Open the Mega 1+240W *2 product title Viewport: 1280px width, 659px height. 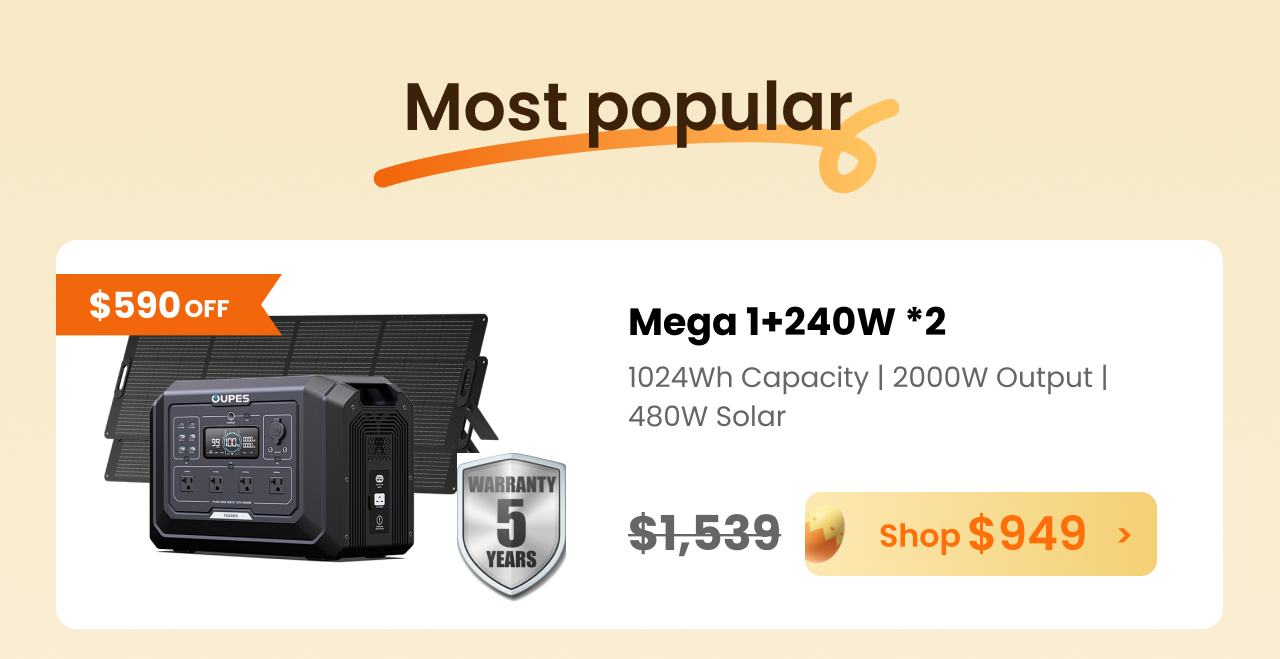[787, 321]
